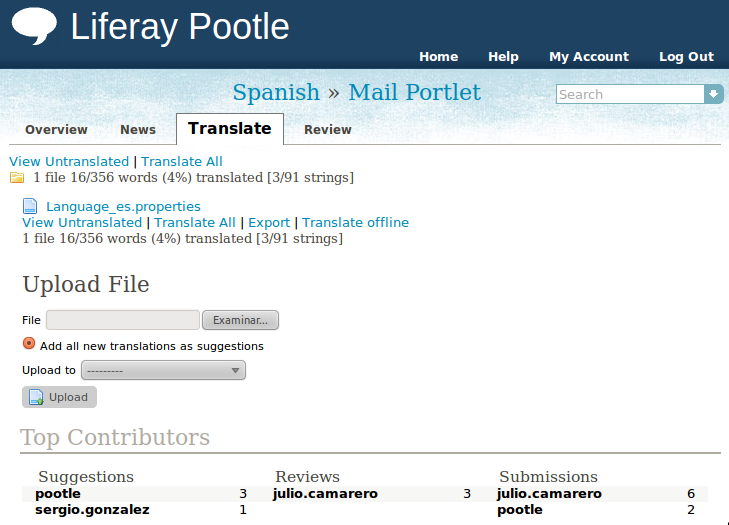The image size is (729, 525).
Task: Open the News tab
Action: 138,129
